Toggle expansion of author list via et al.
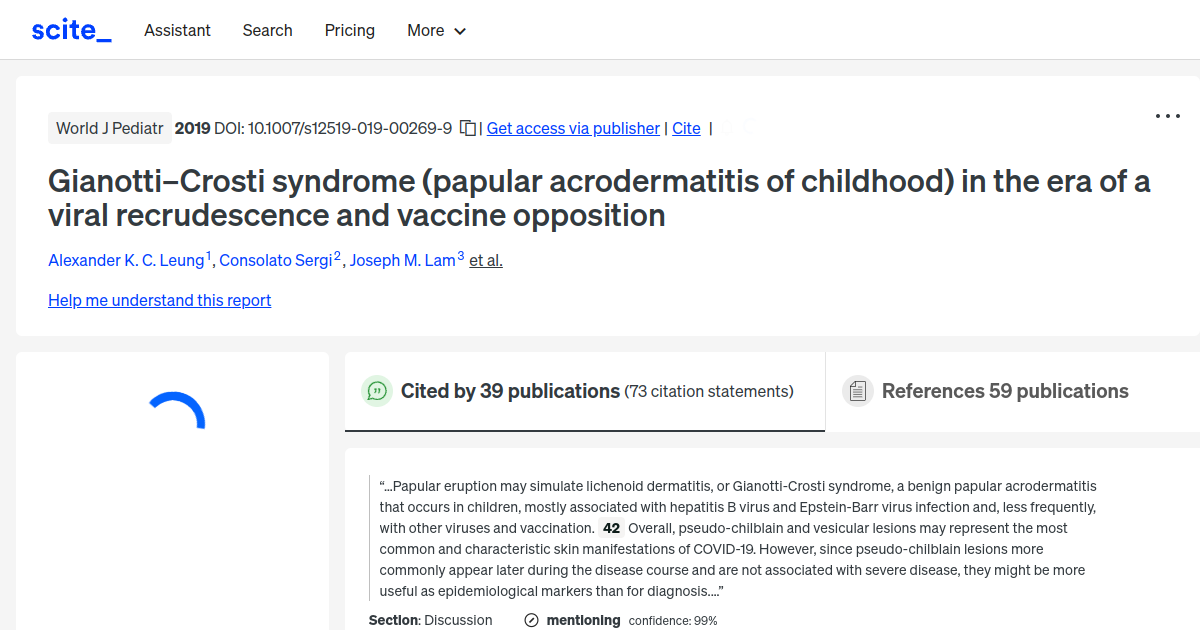1200x630 pixels. pos(485,260)
